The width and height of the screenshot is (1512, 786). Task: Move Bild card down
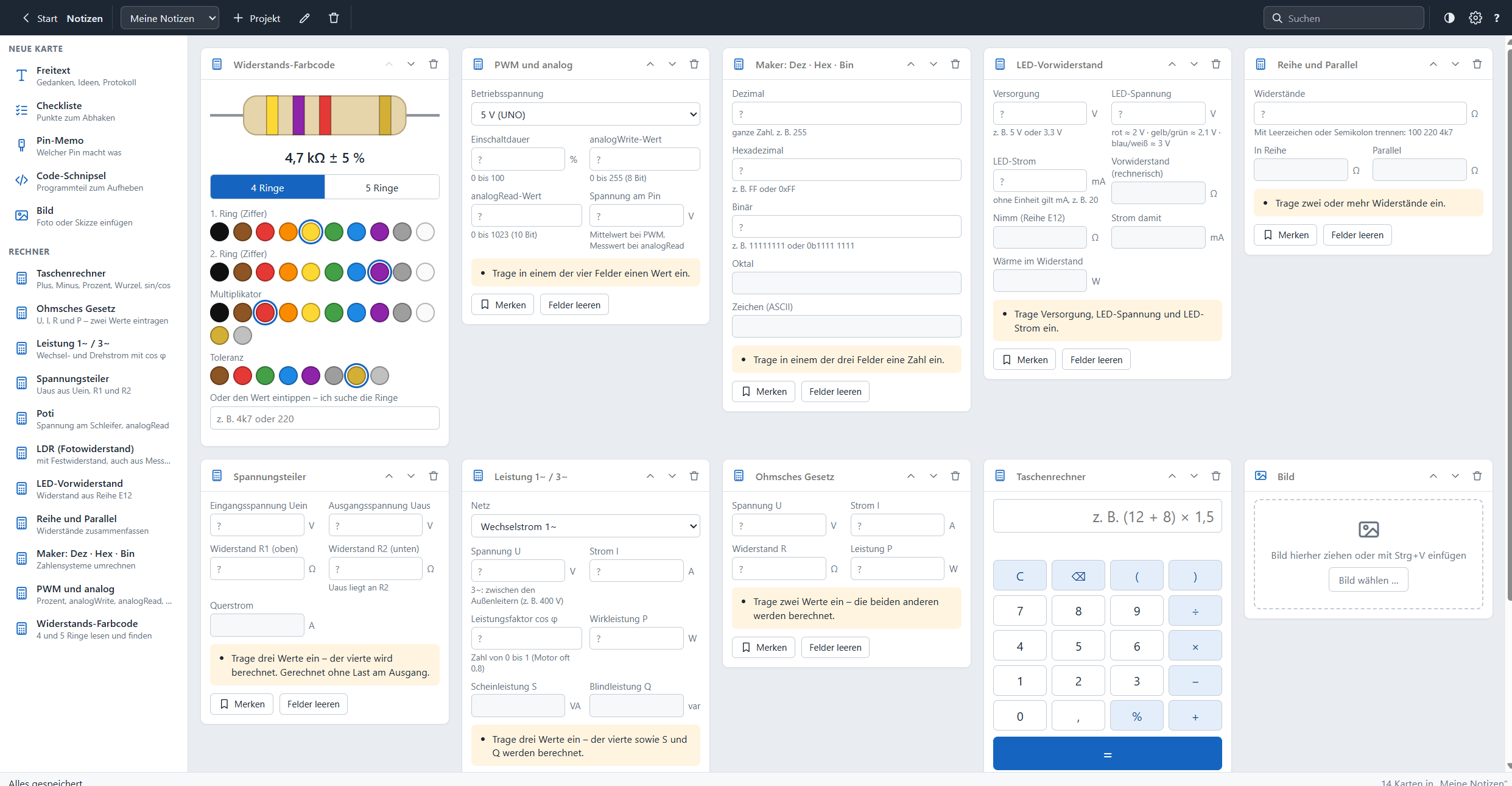tap(1455, 476)
